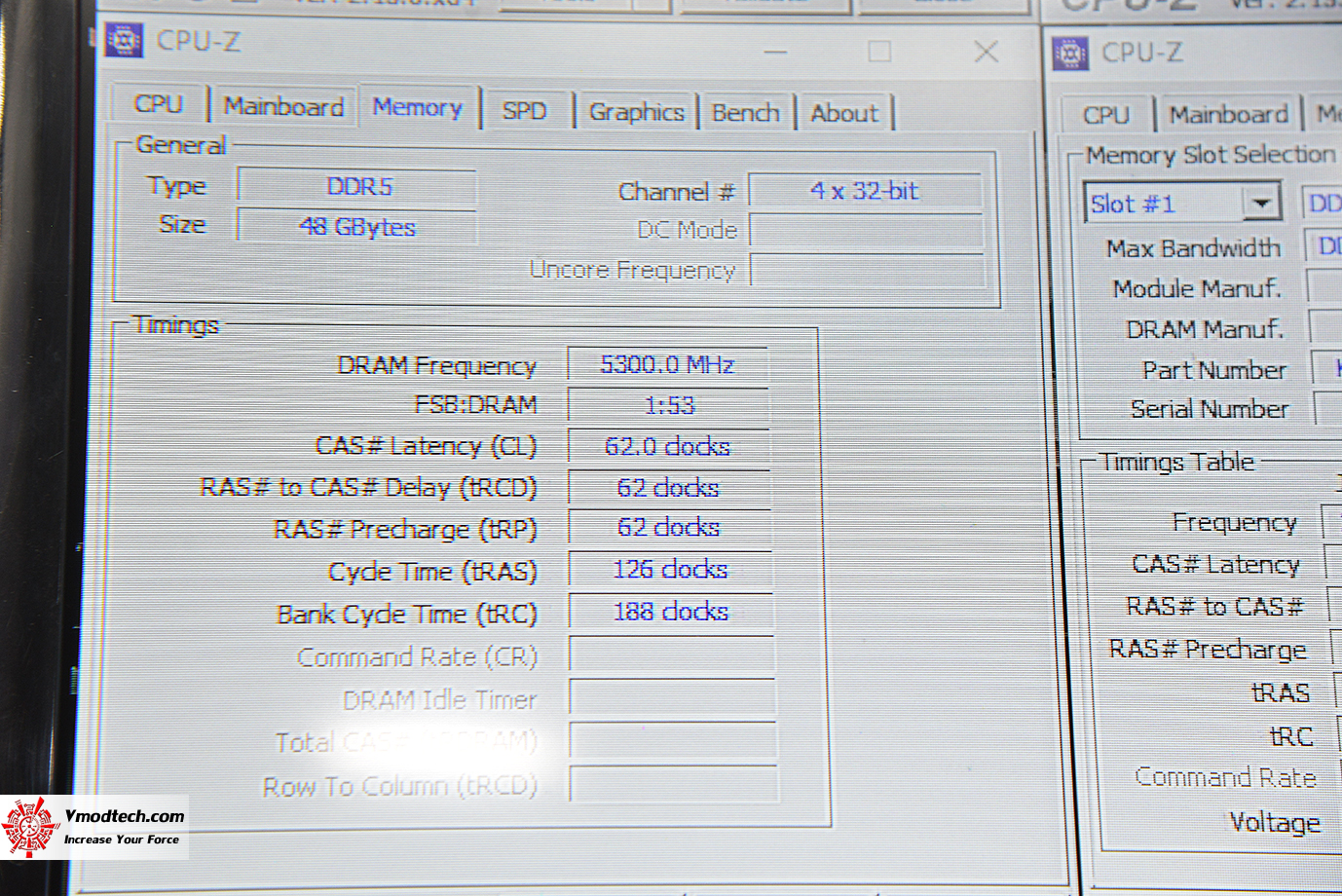Click the "FSB:DRAM" label

(x=476, y=404)
